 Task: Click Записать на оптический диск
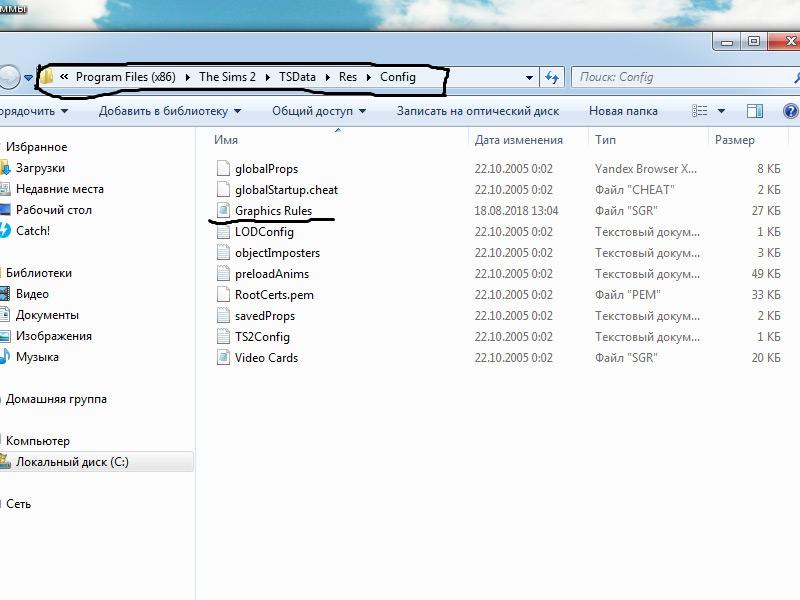(478, 111)
